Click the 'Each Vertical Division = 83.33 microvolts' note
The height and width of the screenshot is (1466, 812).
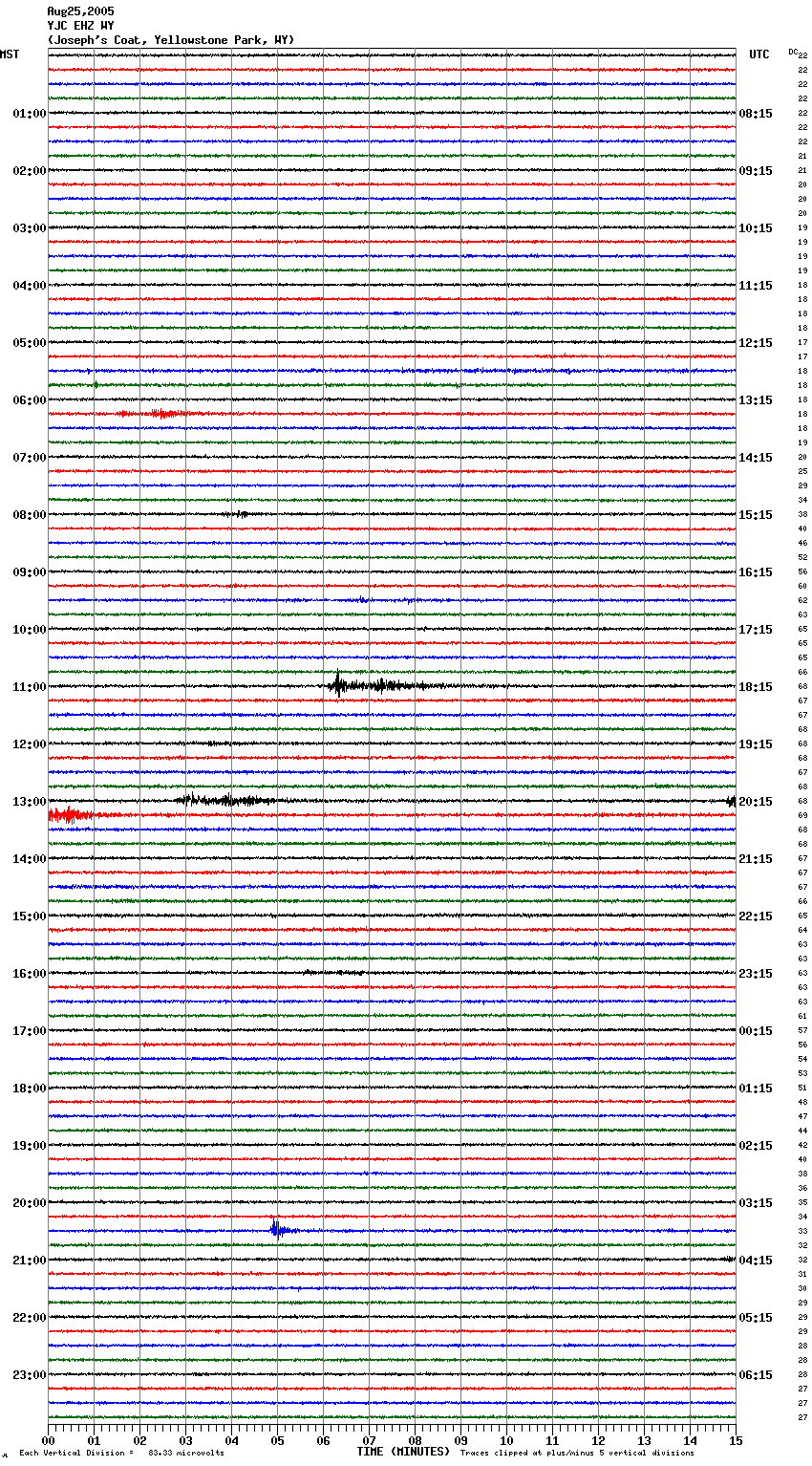[x=121, y=1453]
